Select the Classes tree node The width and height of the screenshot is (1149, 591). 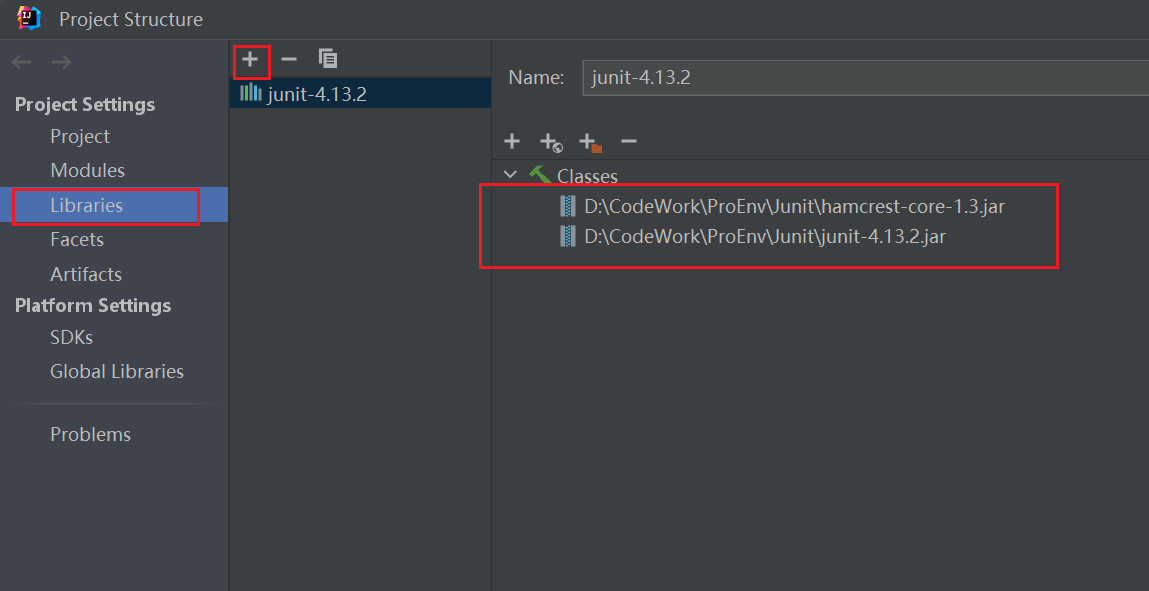[x=587, y=176]
